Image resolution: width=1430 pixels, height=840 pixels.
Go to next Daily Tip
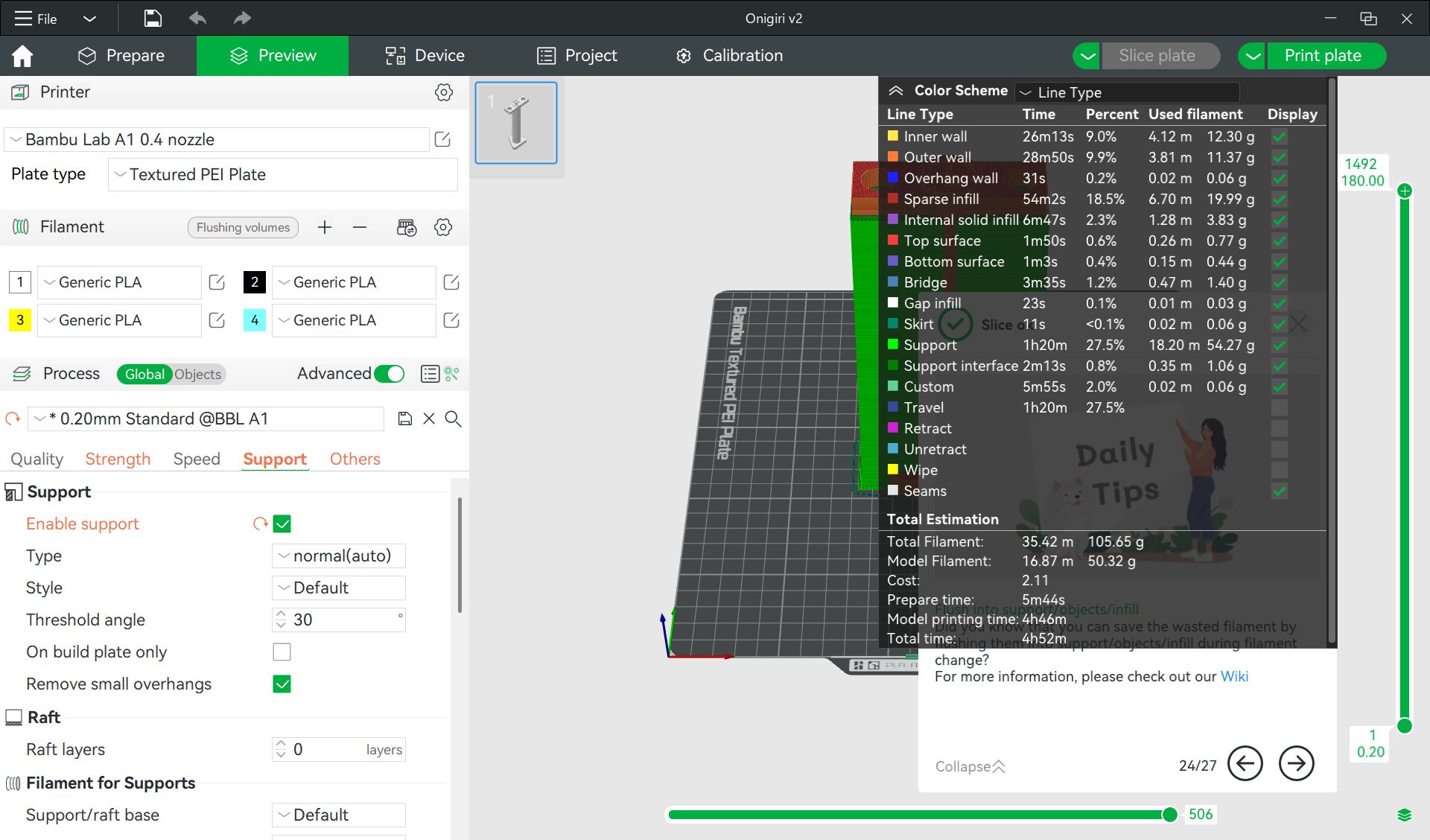coord(1297,764)
